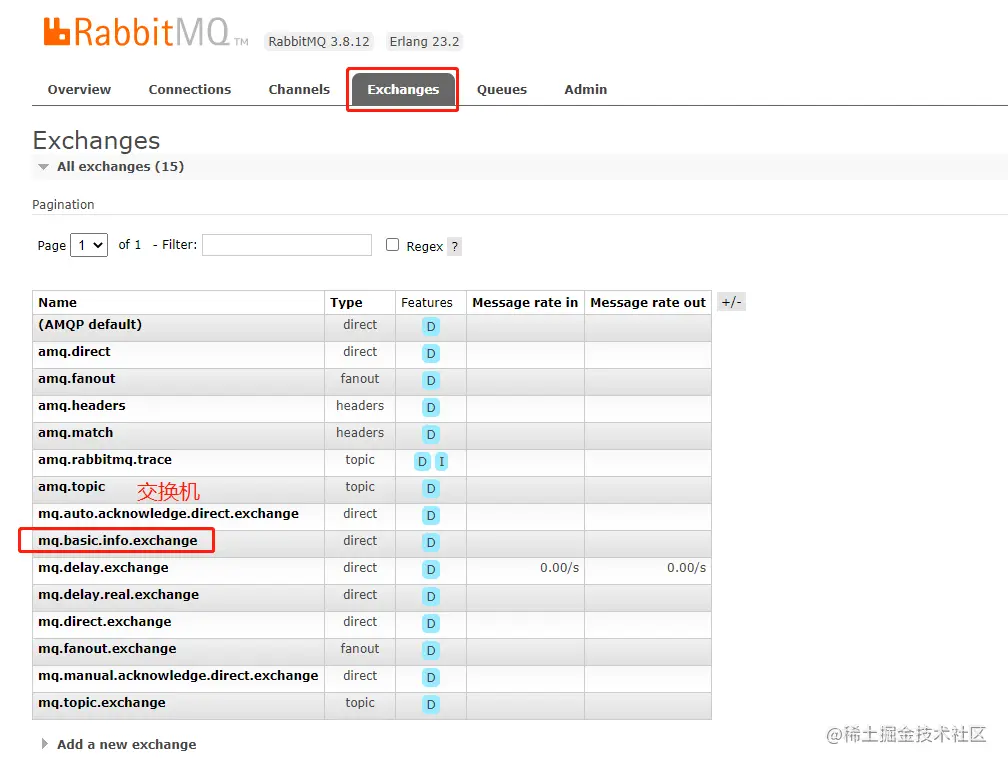Click durable D badge for amq.headers
The height and width of the screenshot is (766, 1008).
(431, 407)
